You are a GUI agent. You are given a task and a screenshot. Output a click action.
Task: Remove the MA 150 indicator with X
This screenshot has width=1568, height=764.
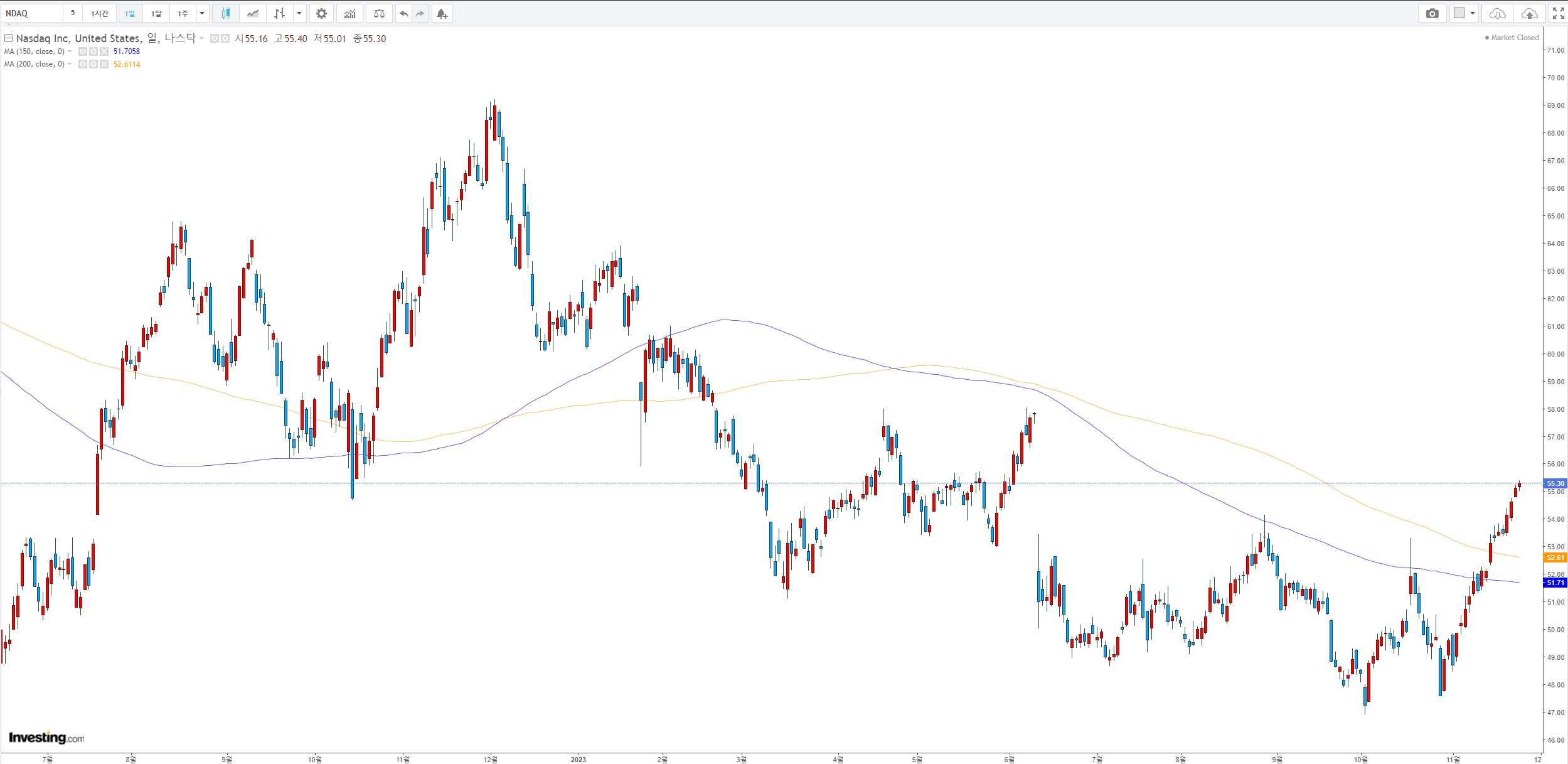[x=104, y=51]
